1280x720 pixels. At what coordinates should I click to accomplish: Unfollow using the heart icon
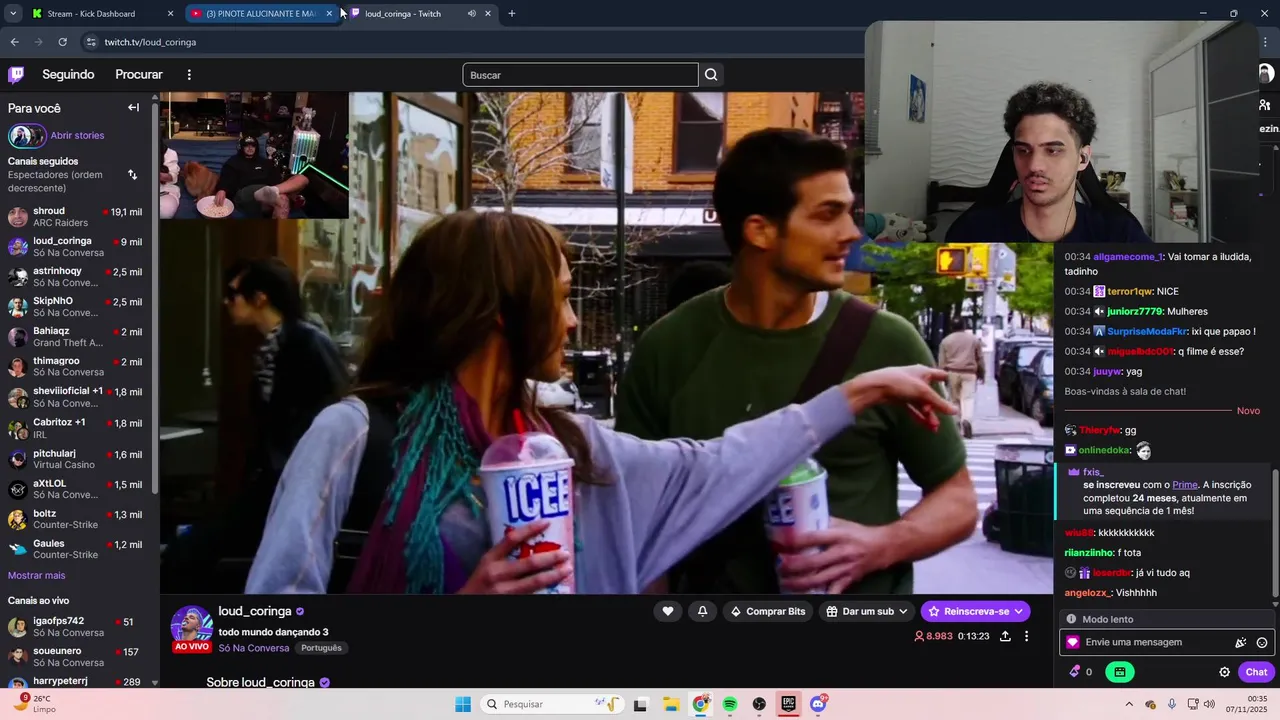pyautogui.click(x=668, y=611)
